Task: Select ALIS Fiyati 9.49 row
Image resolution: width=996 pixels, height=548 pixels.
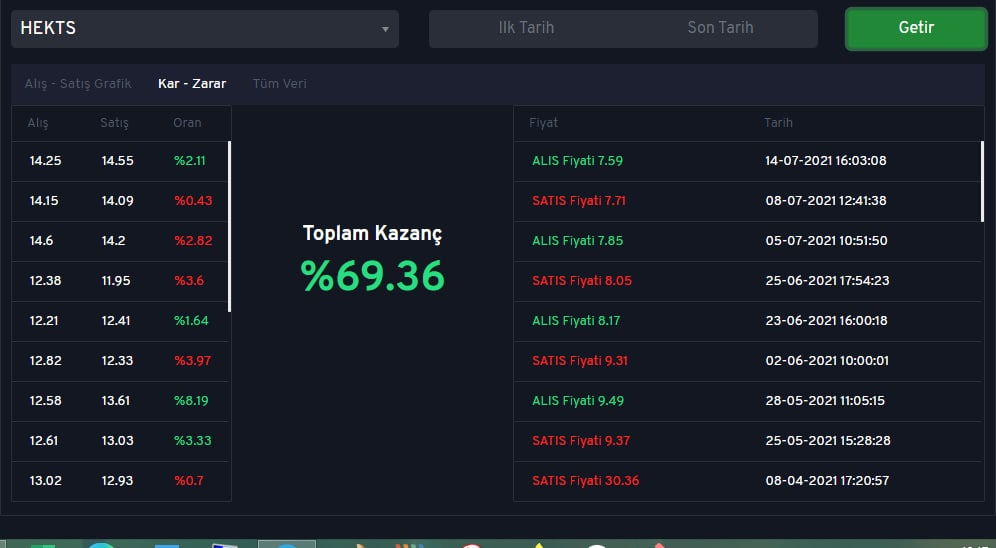Action: (747, 401)
